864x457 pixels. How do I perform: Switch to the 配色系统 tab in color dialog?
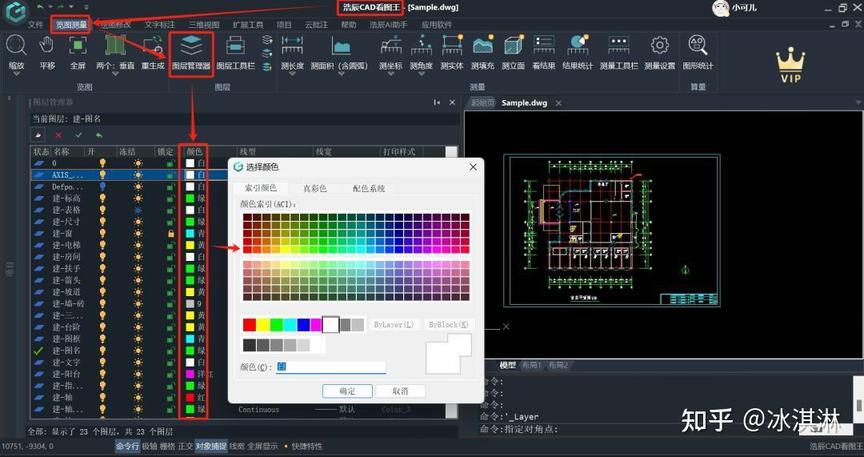point(369,188)
